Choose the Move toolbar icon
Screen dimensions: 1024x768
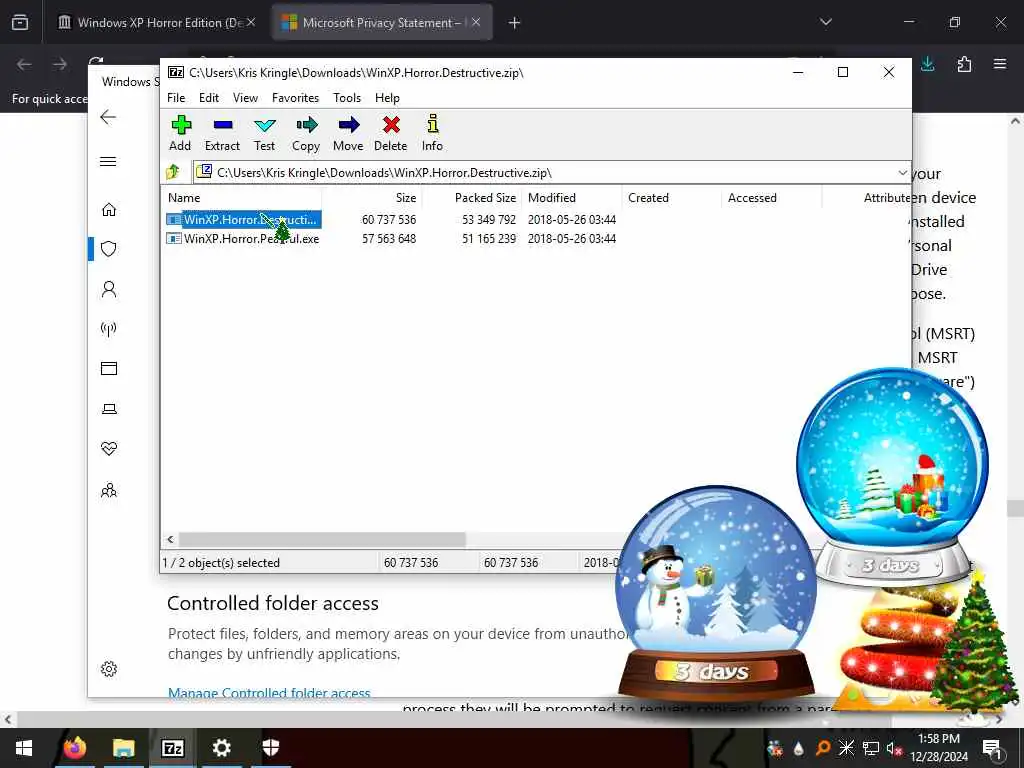tap(348, 133)
